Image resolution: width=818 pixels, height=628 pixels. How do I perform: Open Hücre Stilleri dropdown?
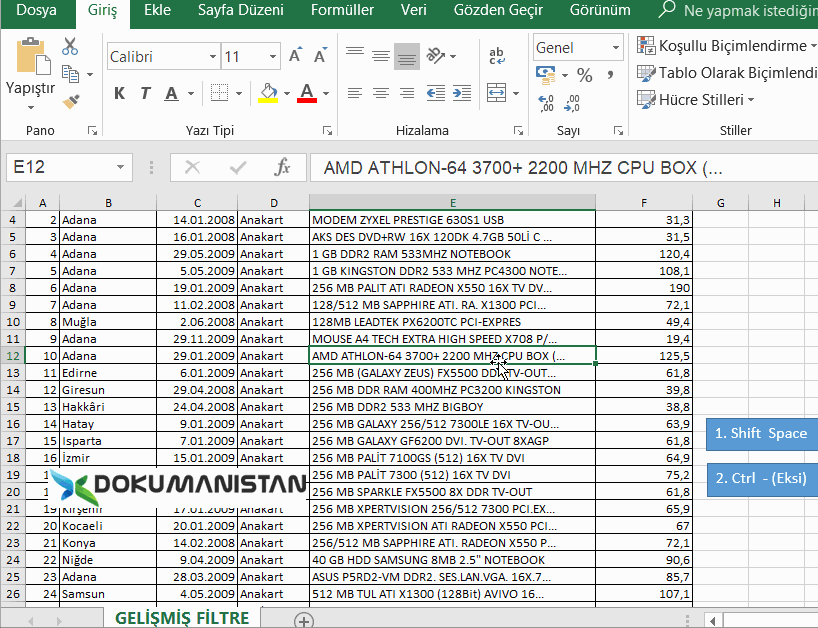click(695, 99)
